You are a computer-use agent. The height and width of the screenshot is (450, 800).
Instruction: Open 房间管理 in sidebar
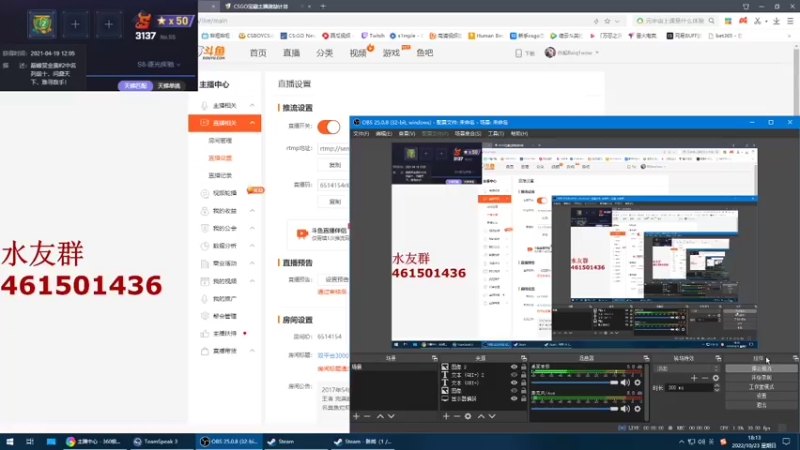(220, 140)
